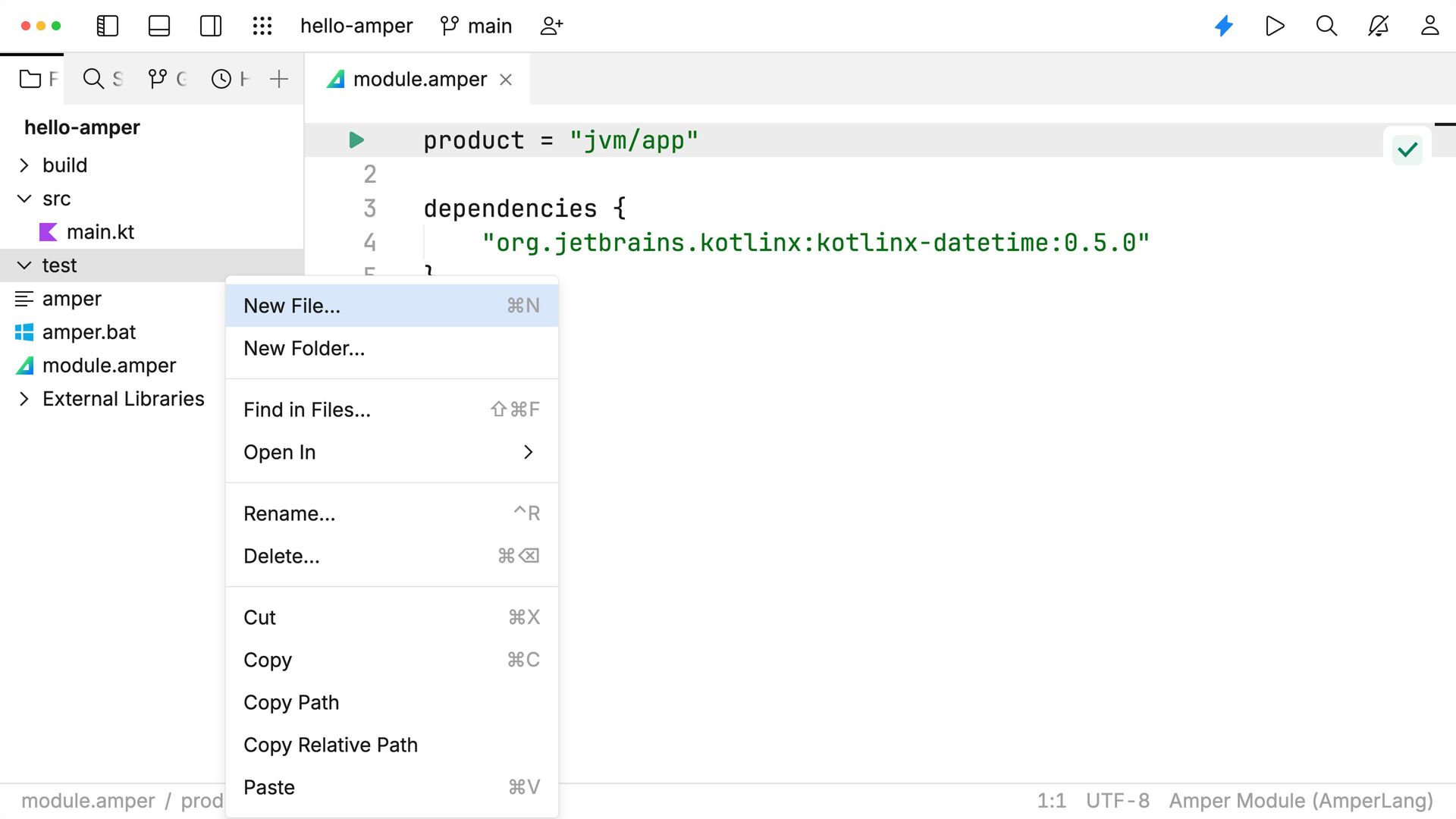Select amper.bat in the tree
The height and width of the screenshot is (819, 1456).
(x=89, y=332)
